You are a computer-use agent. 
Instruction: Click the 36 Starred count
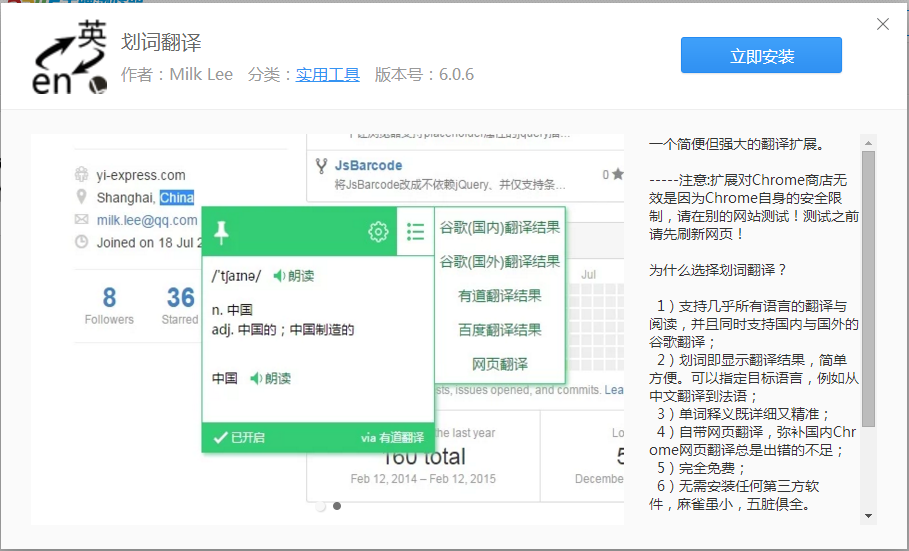pos(180,305)
